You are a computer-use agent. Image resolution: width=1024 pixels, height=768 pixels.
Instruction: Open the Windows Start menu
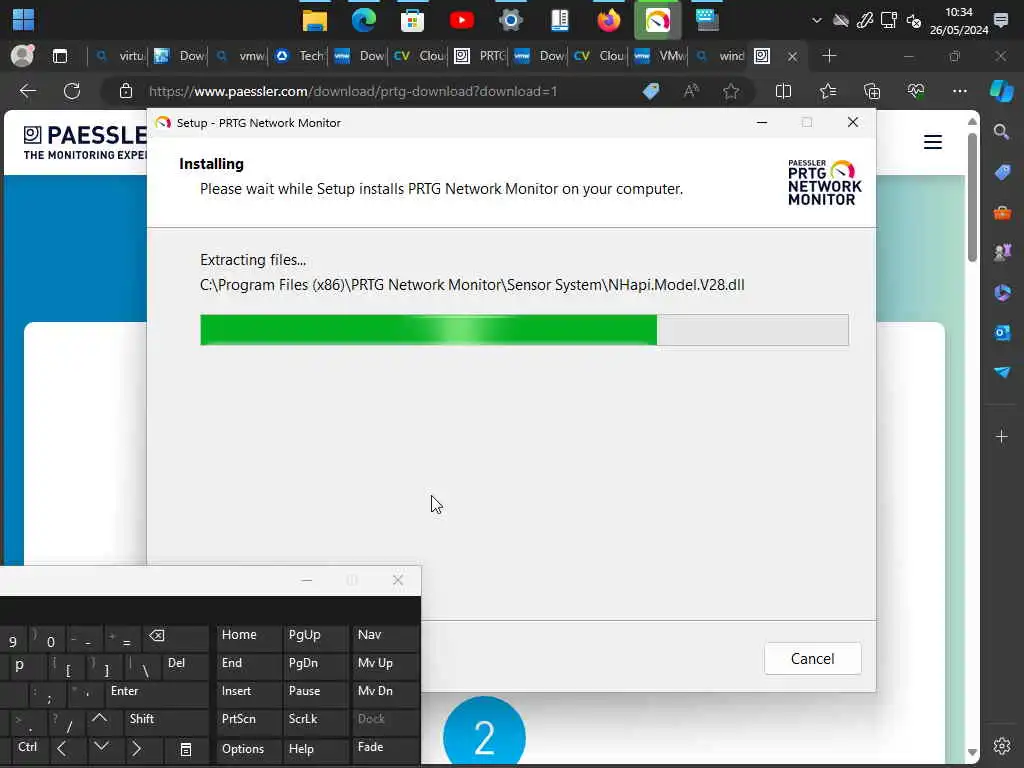tap(24, 20)
